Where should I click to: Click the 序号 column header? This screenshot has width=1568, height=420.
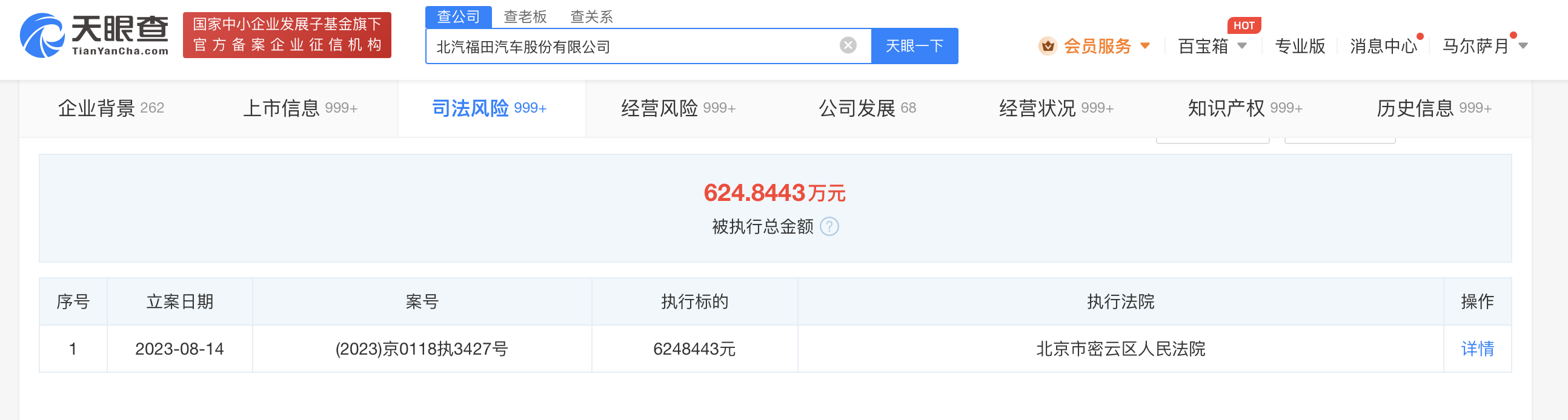(x=73, y=301)
